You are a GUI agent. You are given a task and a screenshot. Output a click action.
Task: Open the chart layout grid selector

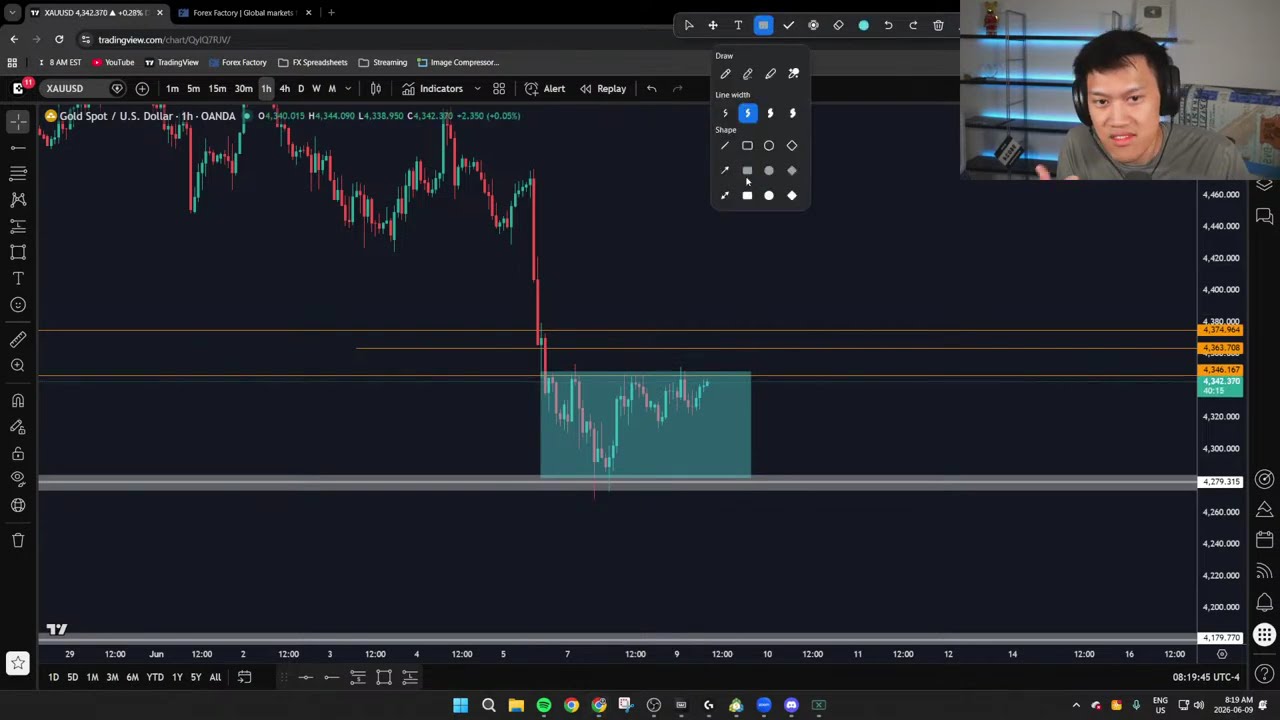coord(499,88)
